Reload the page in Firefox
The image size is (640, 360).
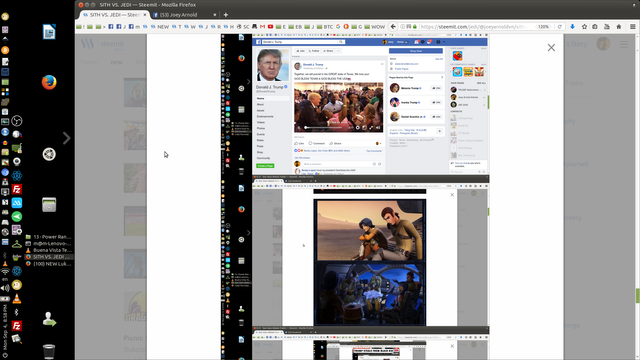pos(560,27)
